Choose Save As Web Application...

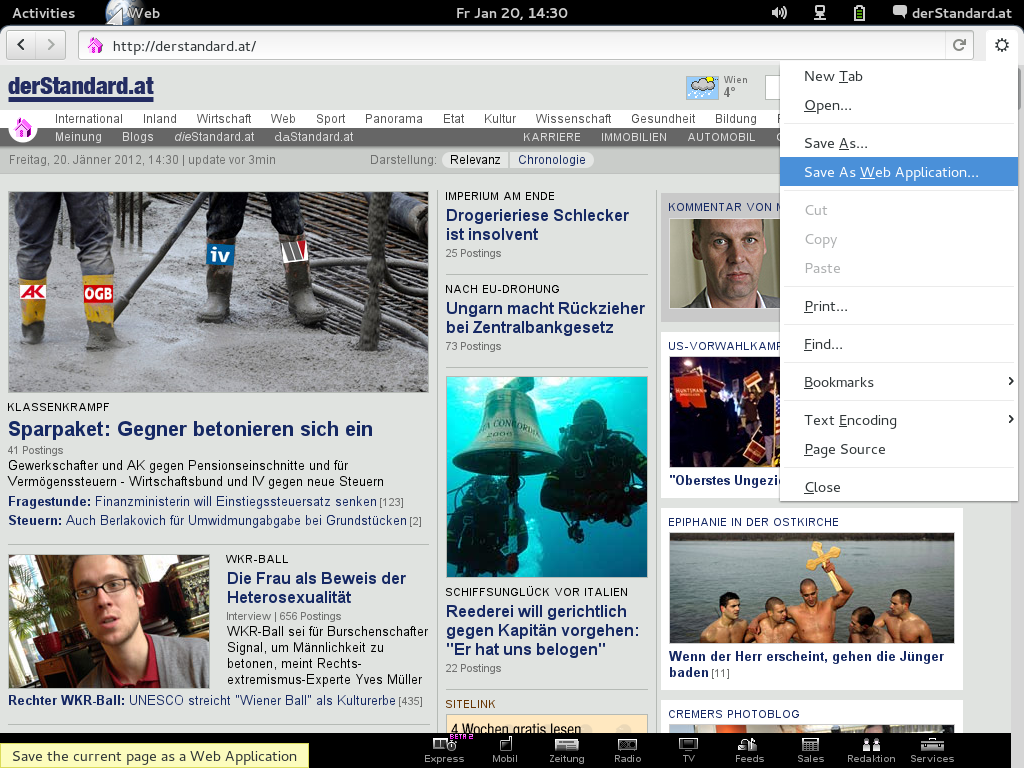(899, 172)
